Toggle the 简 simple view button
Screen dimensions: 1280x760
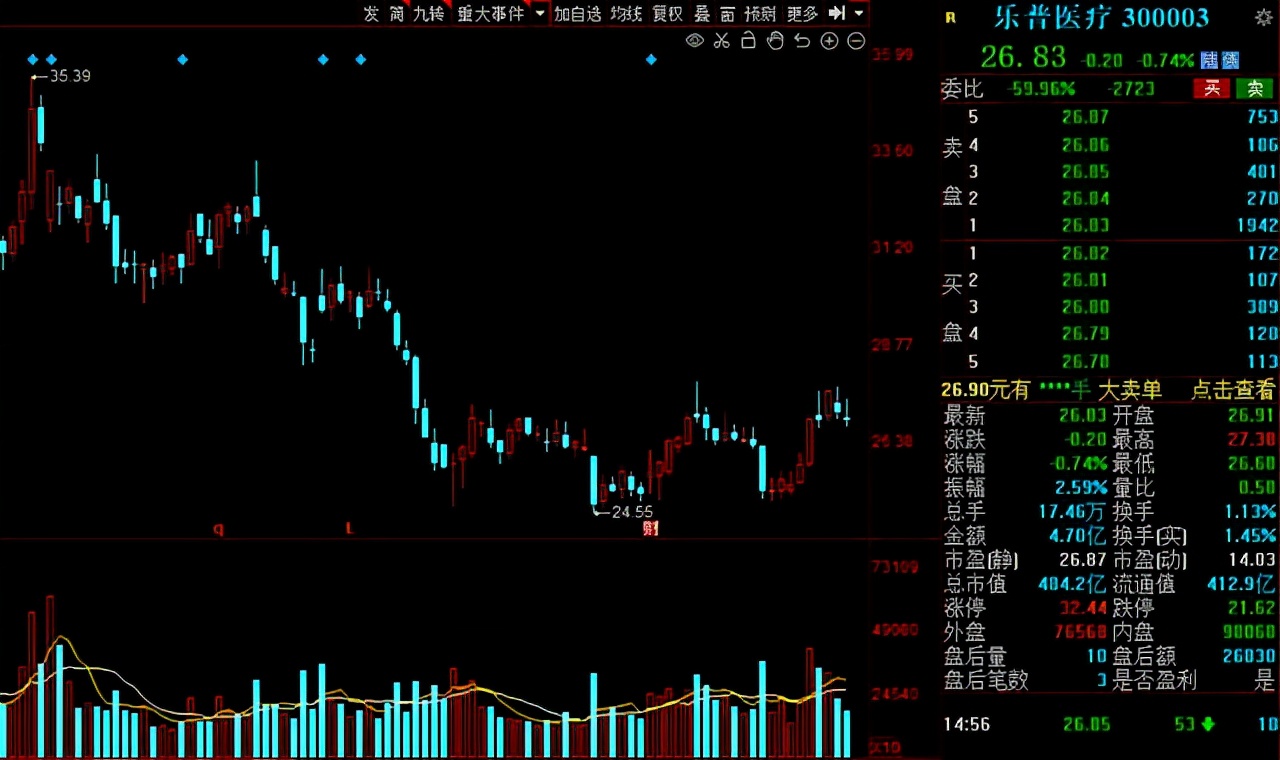pos(397,13)
